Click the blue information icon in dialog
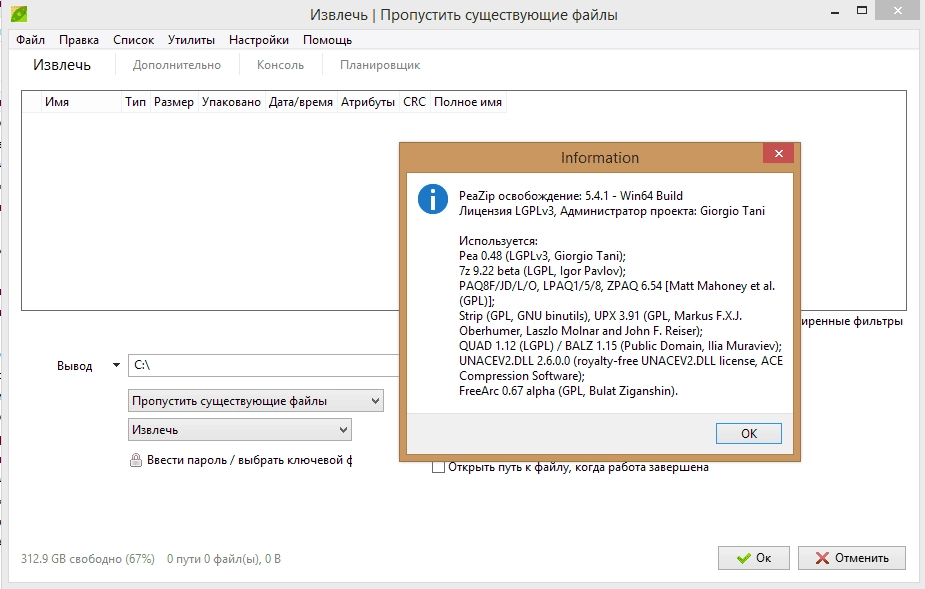925x589 pixels. click(432, 199)
